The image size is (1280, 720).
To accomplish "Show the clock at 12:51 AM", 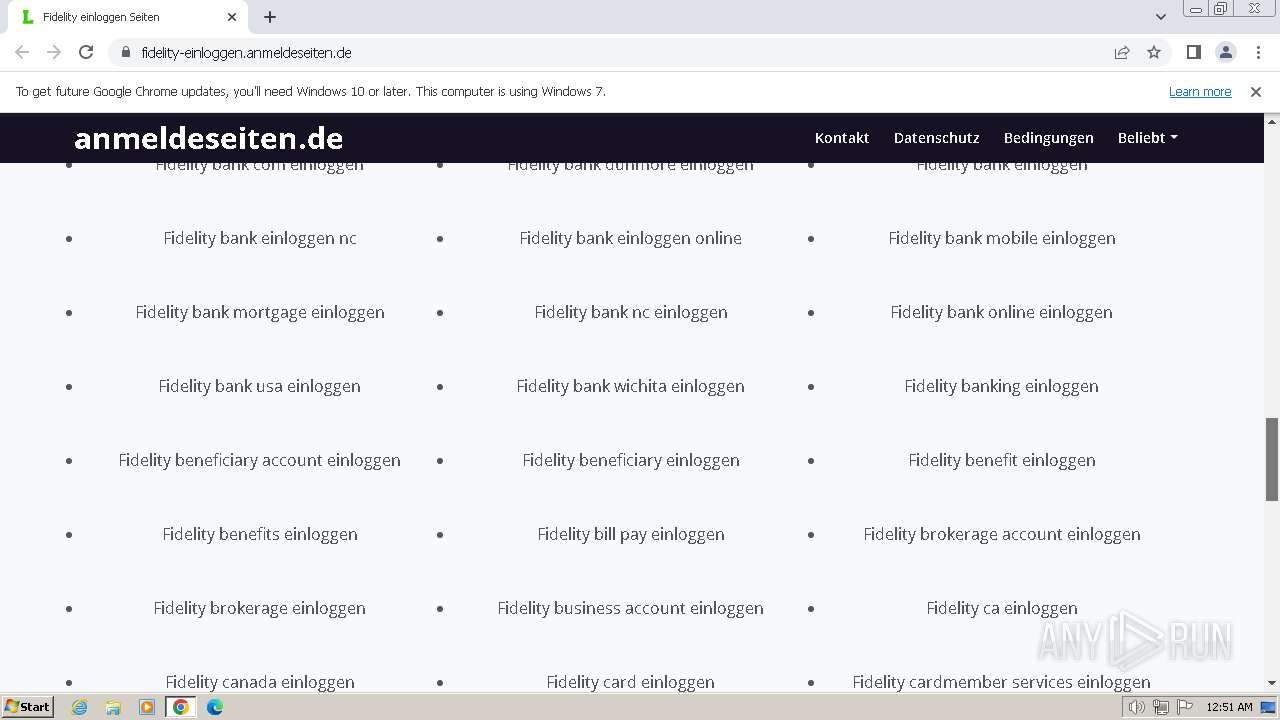I will pyautogui.click(x=1229, y=707).
